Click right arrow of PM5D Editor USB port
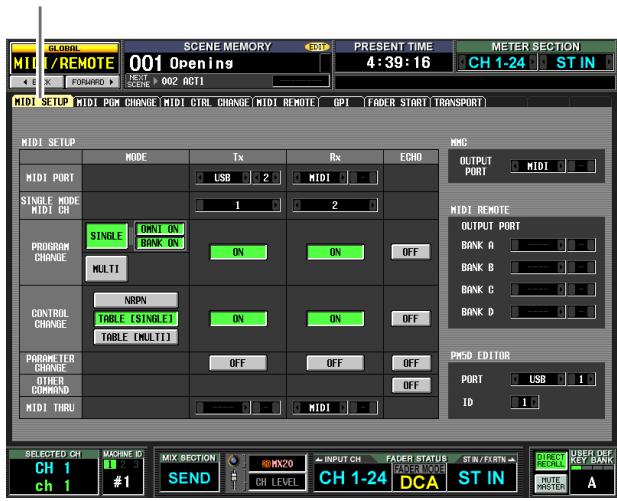 (561, 379)
